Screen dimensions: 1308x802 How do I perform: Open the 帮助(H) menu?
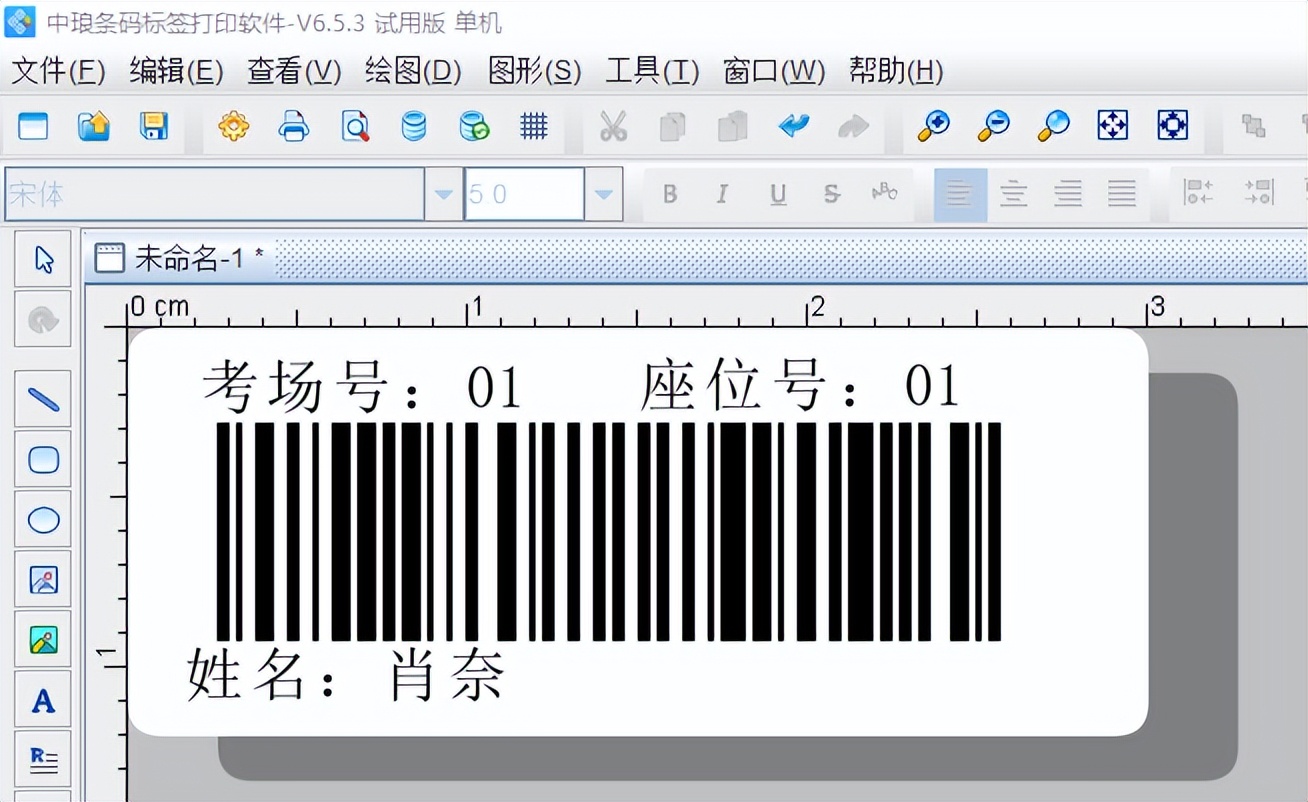click(x=896, y=71)
